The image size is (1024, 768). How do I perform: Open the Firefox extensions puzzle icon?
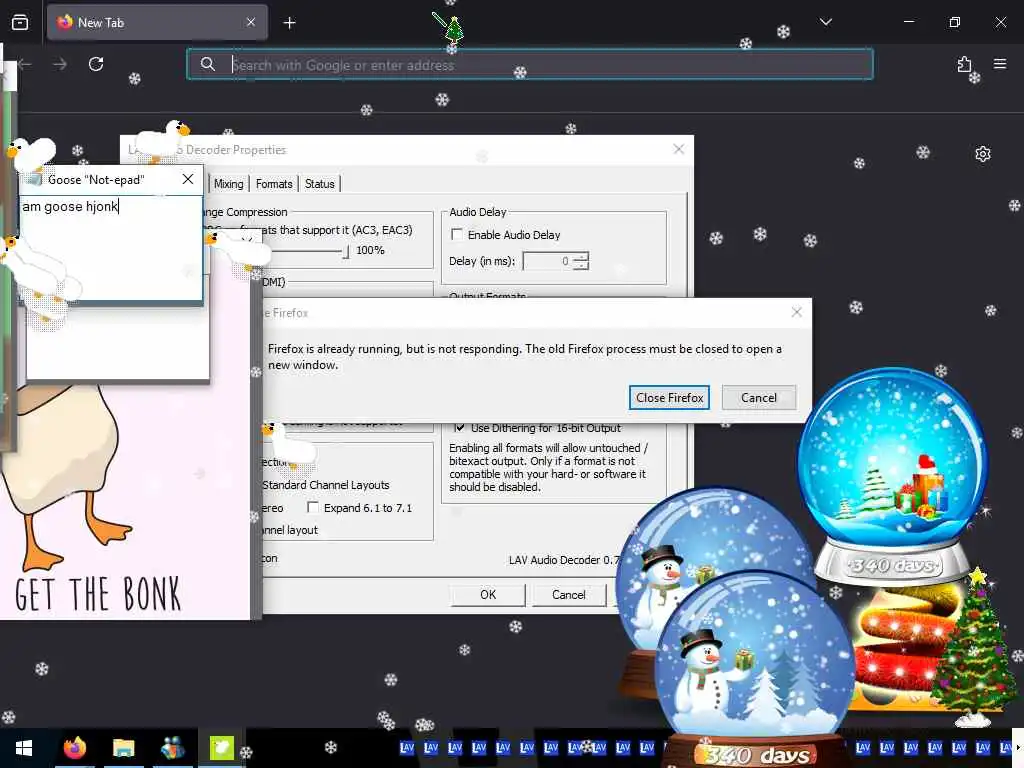[964, 64]
